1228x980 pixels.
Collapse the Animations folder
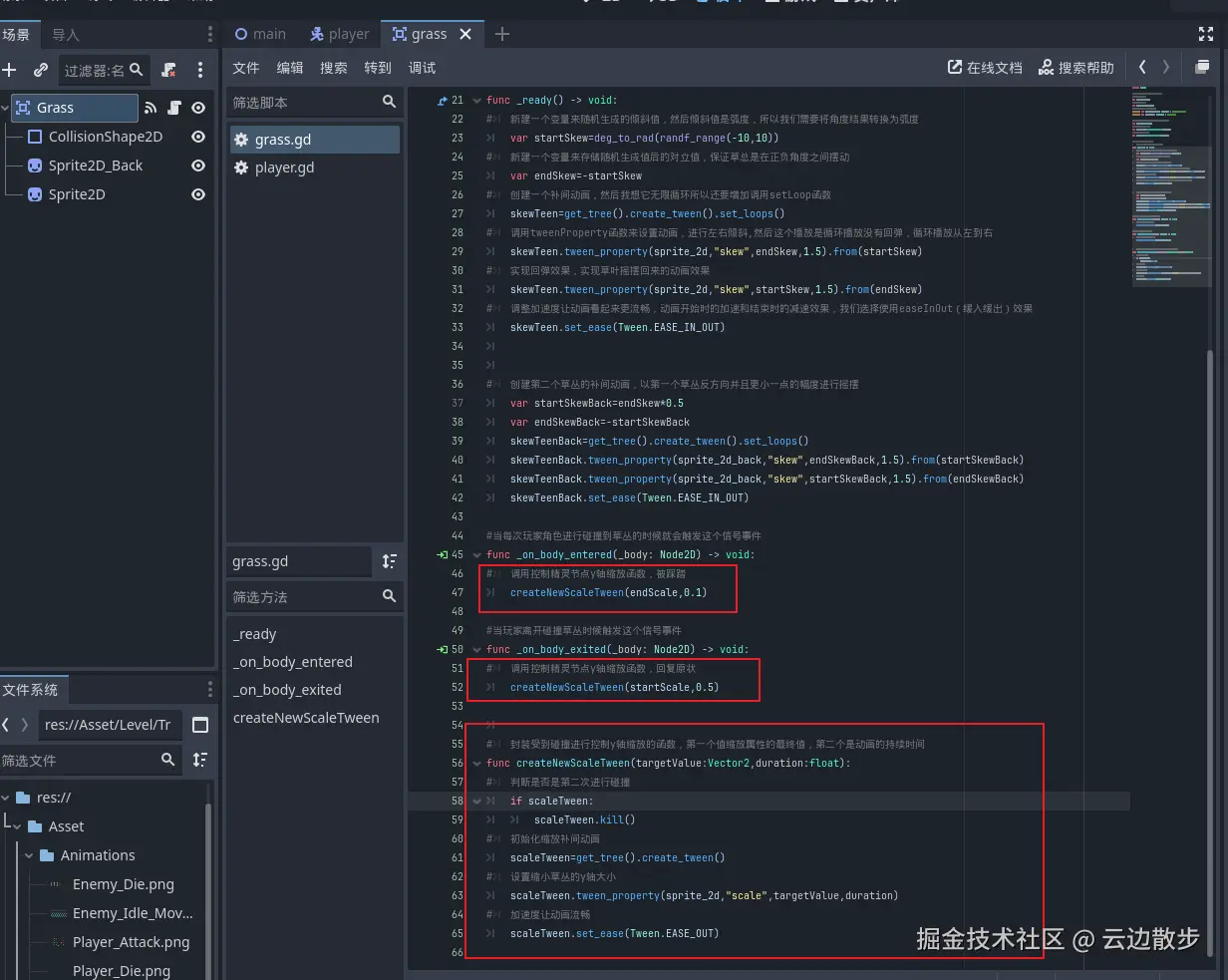(29, 855)
